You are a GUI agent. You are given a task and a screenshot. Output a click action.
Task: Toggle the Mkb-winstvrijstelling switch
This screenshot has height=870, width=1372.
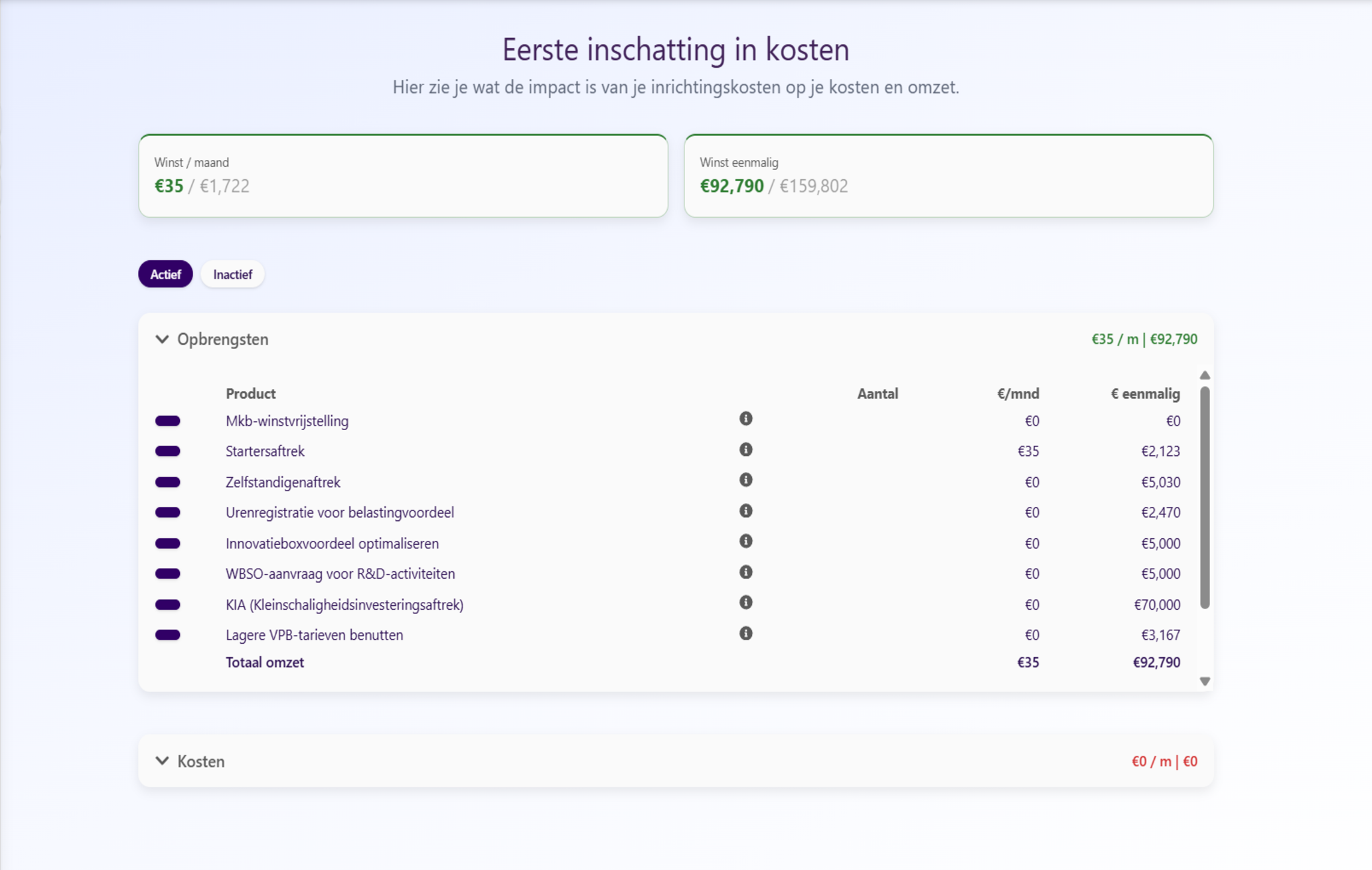[168, 421]
